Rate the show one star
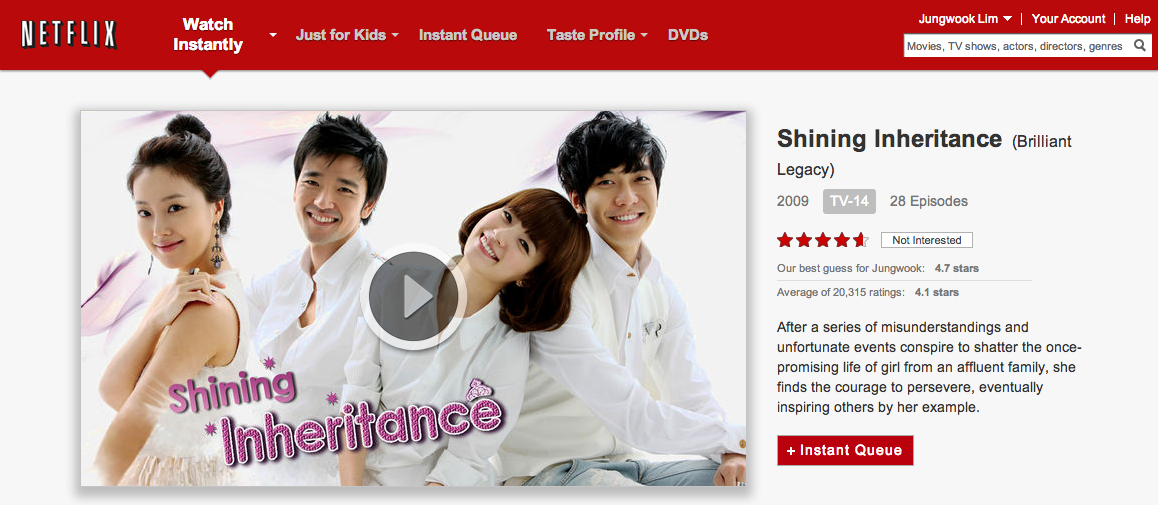 tap(784, 240)
